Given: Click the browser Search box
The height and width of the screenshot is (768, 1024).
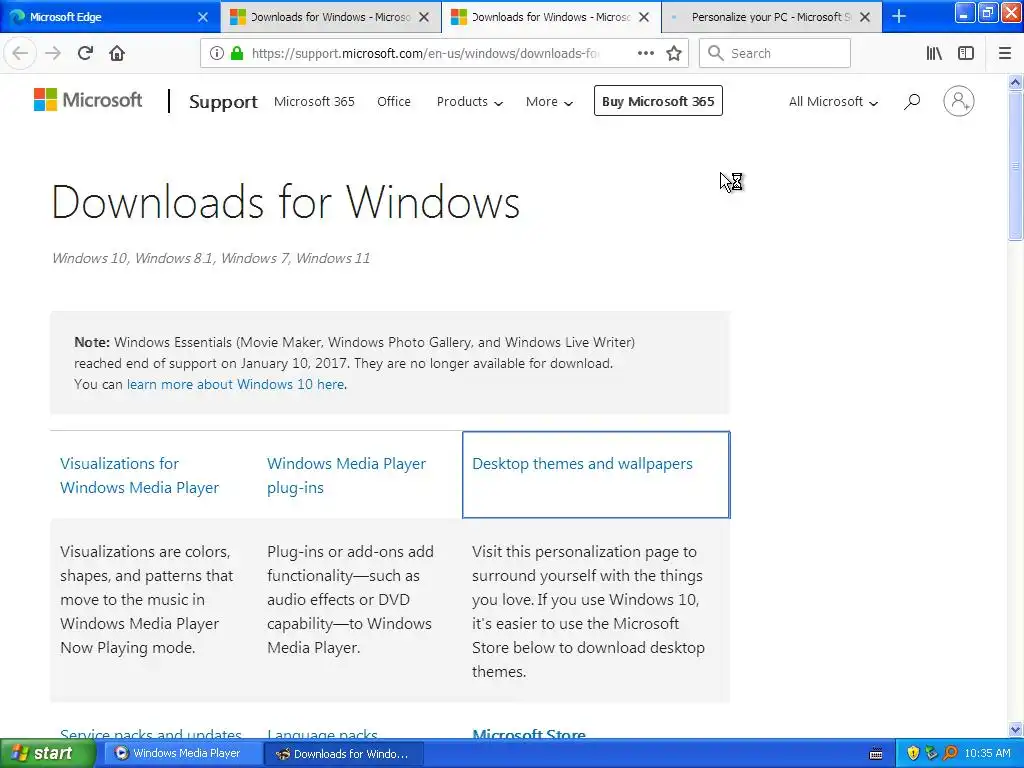Looking at the screenshot, I should tap(775, 53).
